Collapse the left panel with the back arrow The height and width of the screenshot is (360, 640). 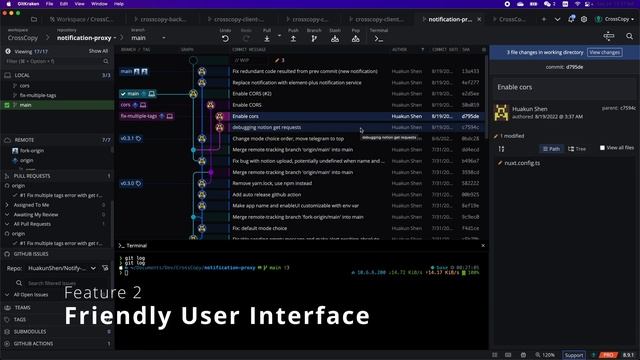click(x=8, y=51)
